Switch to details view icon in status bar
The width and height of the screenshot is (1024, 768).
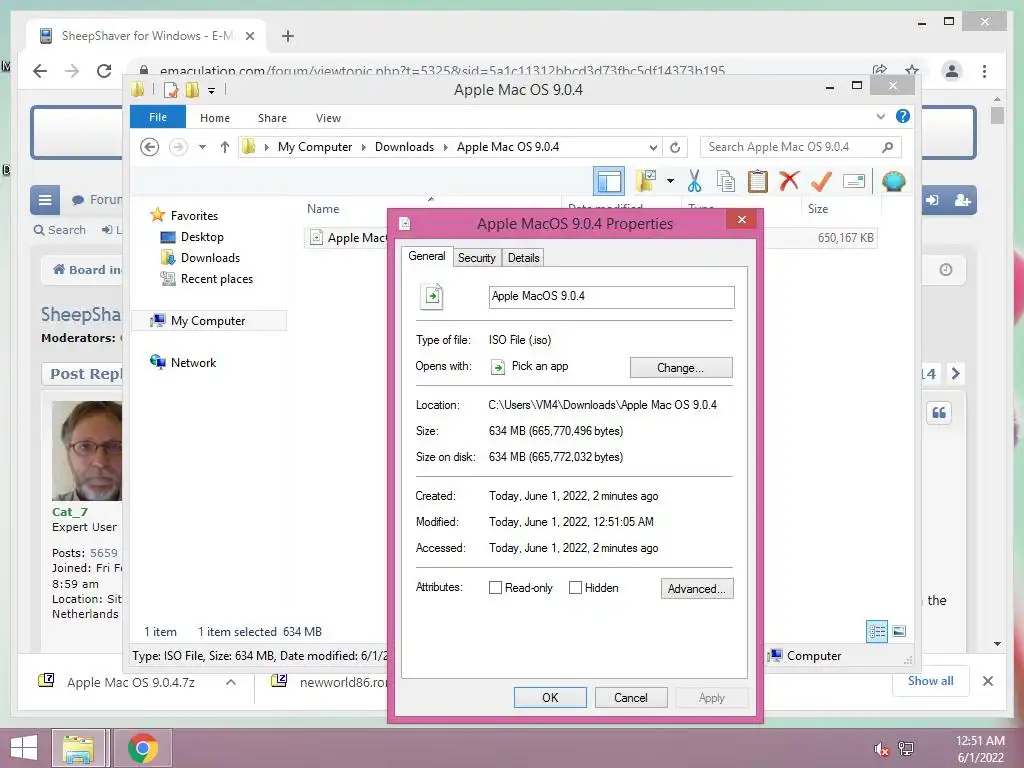pyautogui.click(x=877, y=631)
